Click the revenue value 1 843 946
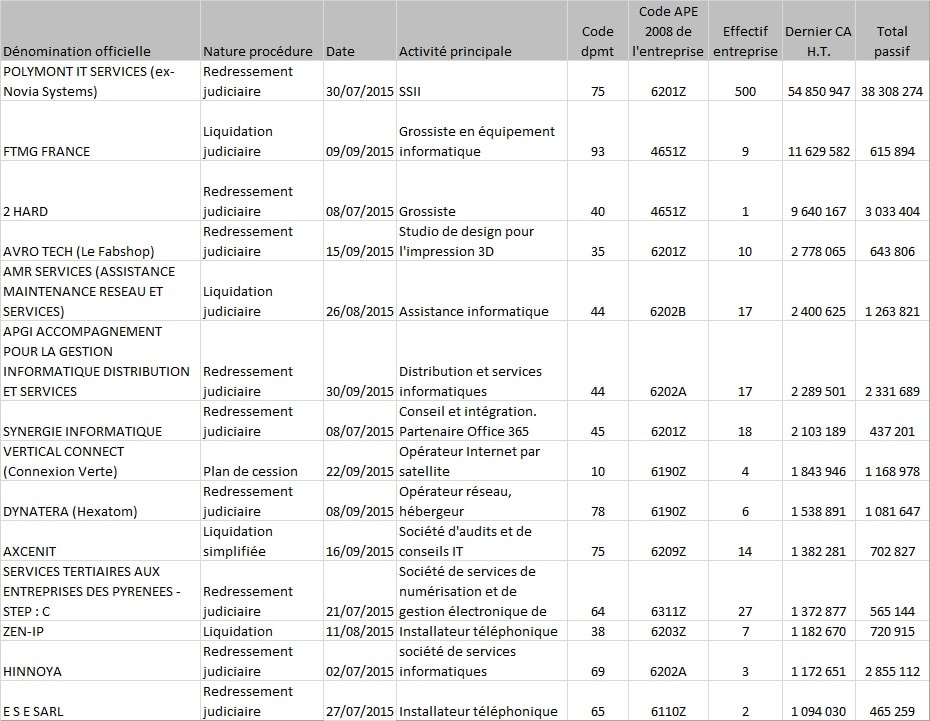 [818, 471]
